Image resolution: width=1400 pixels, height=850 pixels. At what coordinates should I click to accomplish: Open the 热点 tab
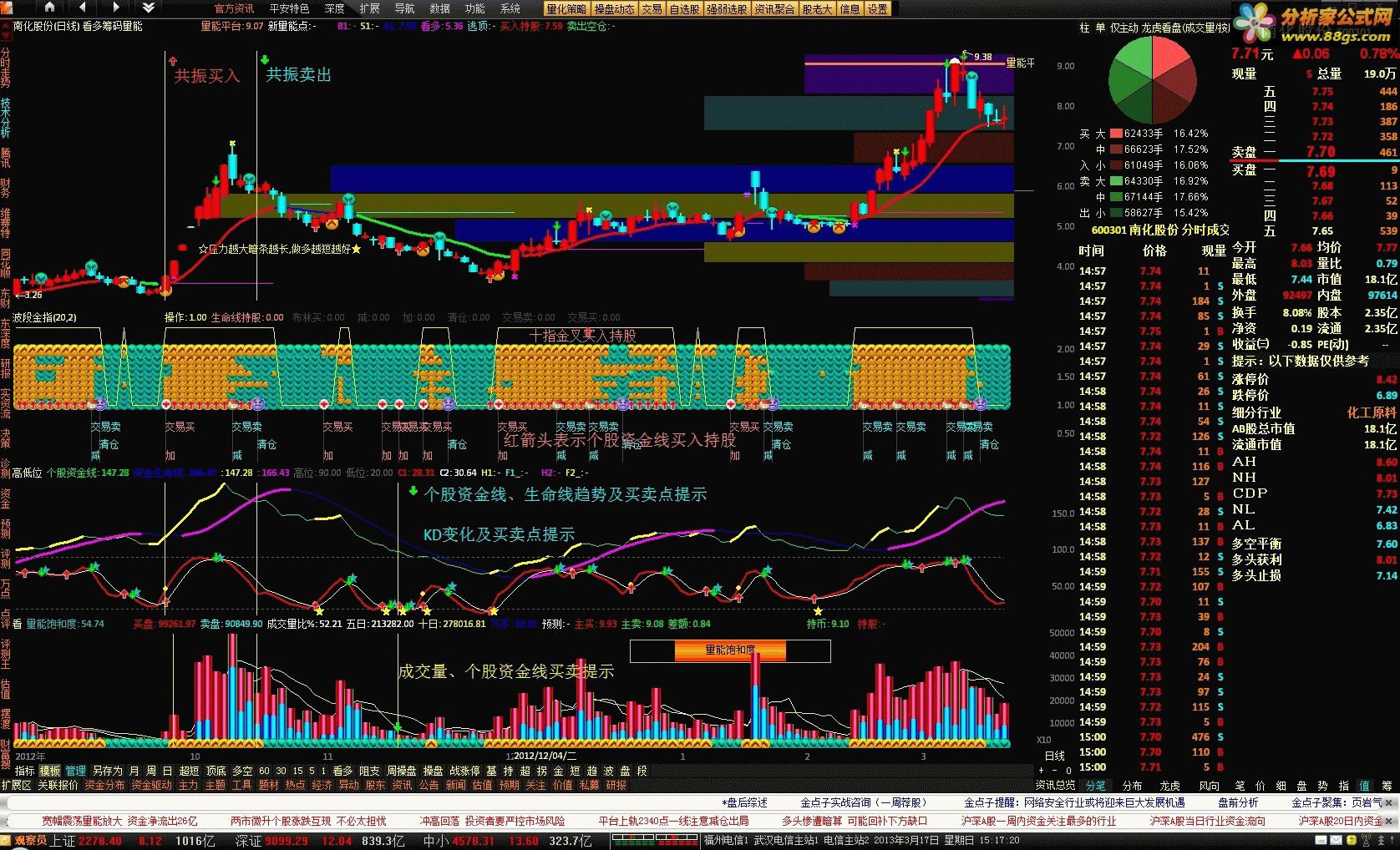point(296,785)
